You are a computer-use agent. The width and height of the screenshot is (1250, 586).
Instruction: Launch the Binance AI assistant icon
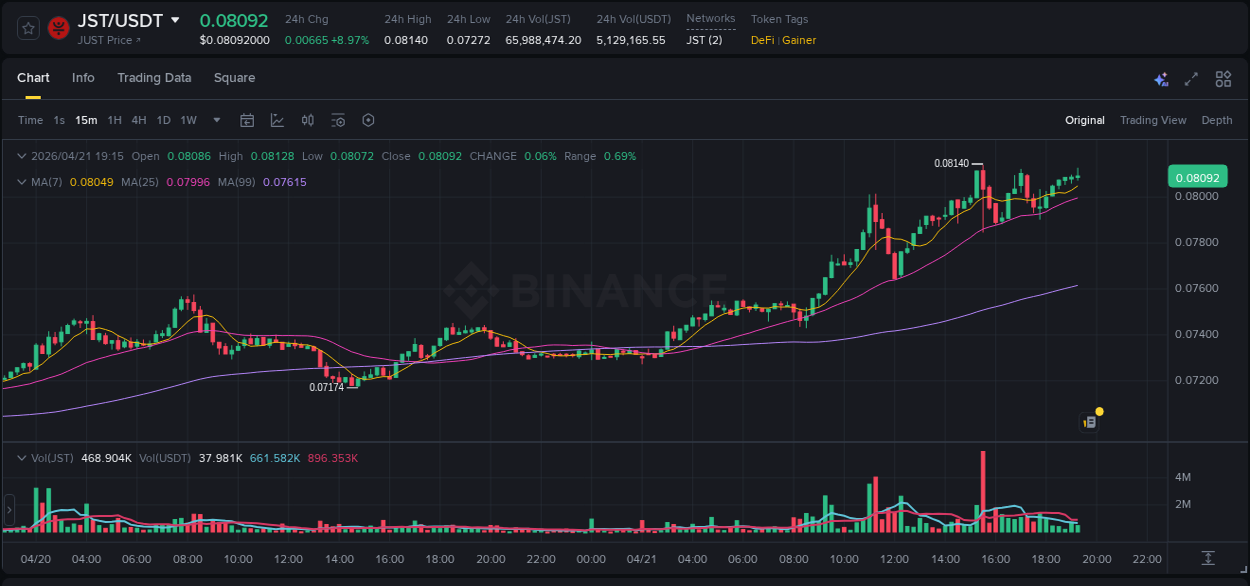click(1161, 78)
